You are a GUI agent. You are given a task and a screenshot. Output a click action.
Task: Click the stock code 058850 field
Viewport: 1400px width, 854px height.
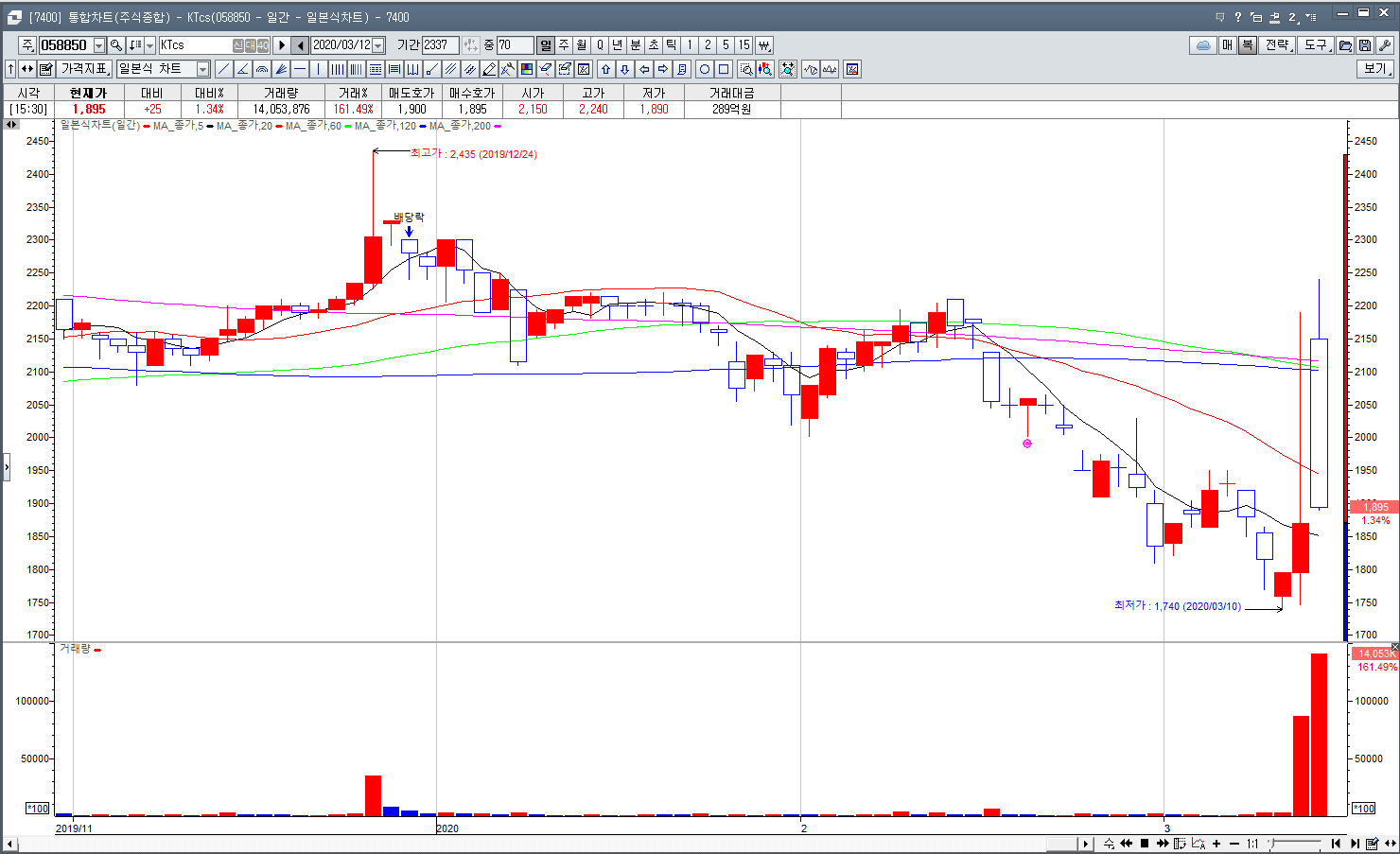(x=64, y=45)
